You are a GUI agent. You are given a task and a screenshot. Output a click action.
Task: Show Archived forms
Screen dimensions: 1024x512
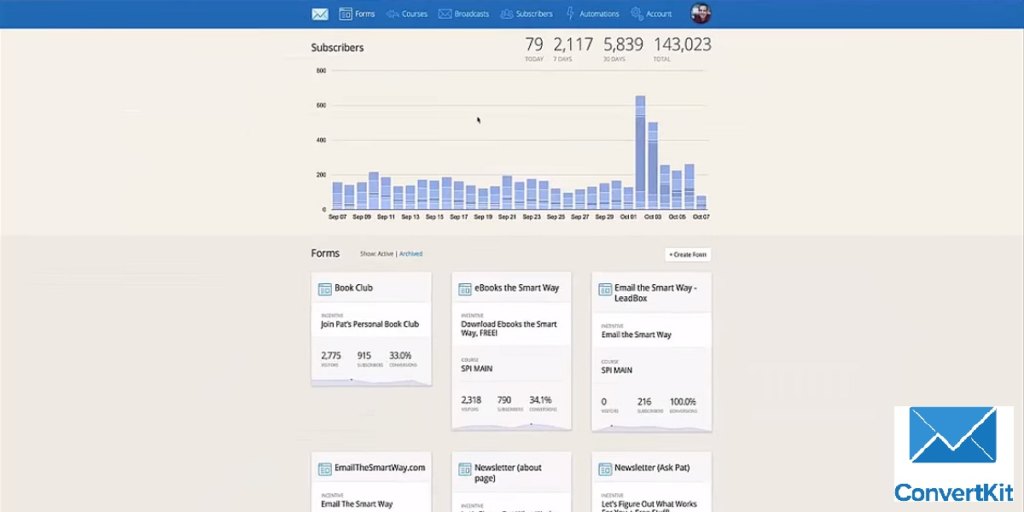coord(411,254)
